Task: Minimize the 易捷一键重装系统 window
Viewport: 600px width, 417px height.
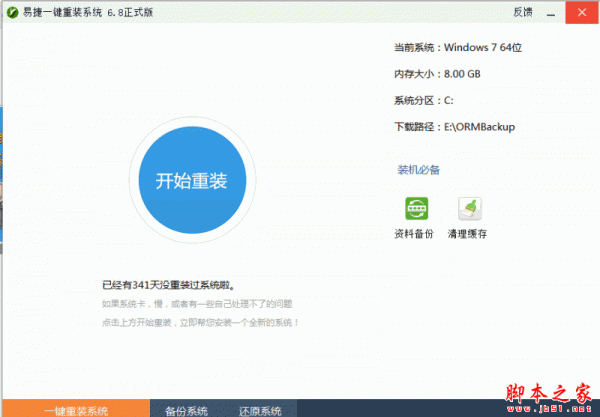Action: [551, 13]
